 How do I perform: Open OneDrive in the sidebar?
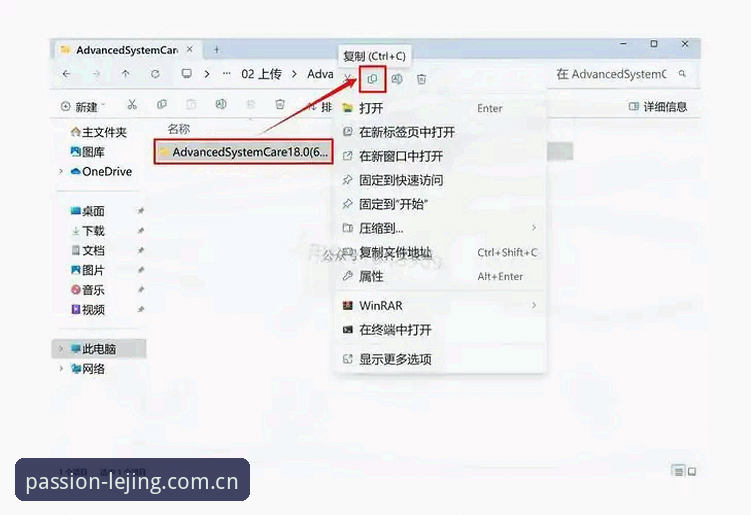101,171
